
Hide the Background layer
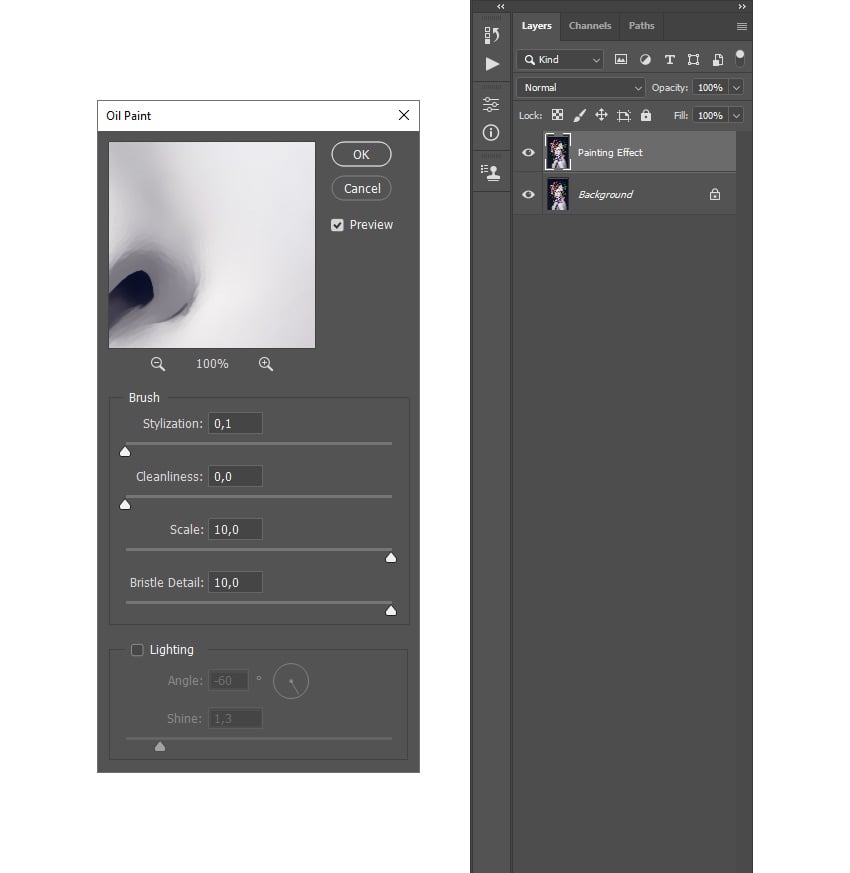pyautogui.click(x=528, y=194)
